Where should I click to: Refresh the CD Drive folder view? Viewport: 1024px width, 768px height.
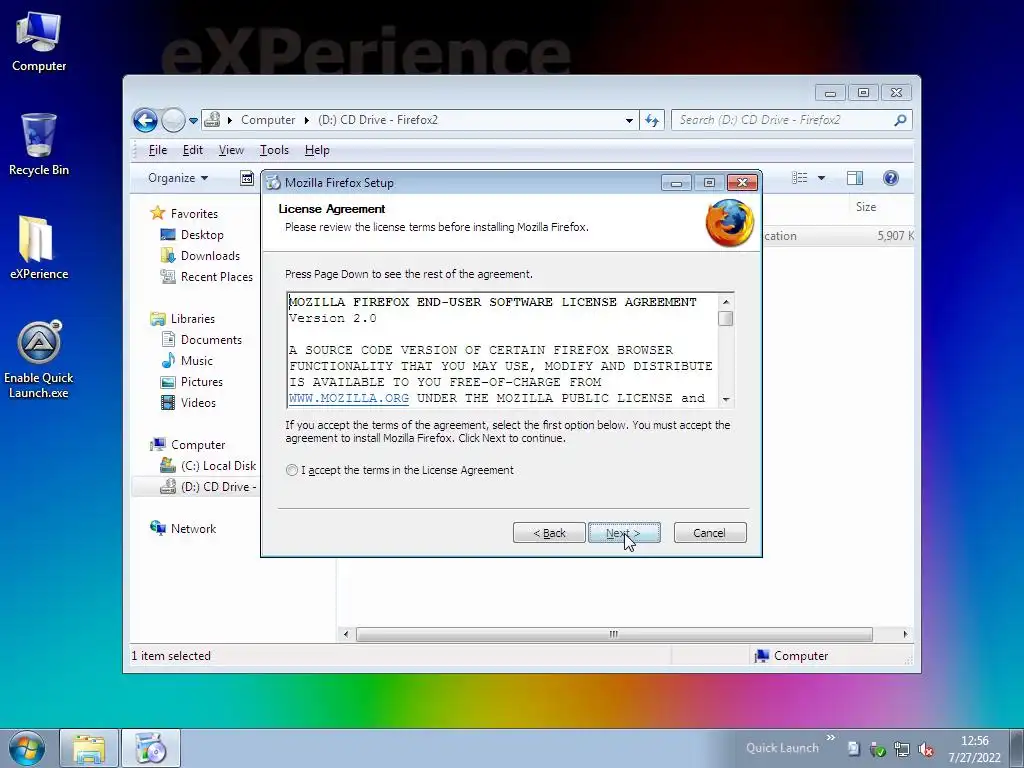[652, 120]
